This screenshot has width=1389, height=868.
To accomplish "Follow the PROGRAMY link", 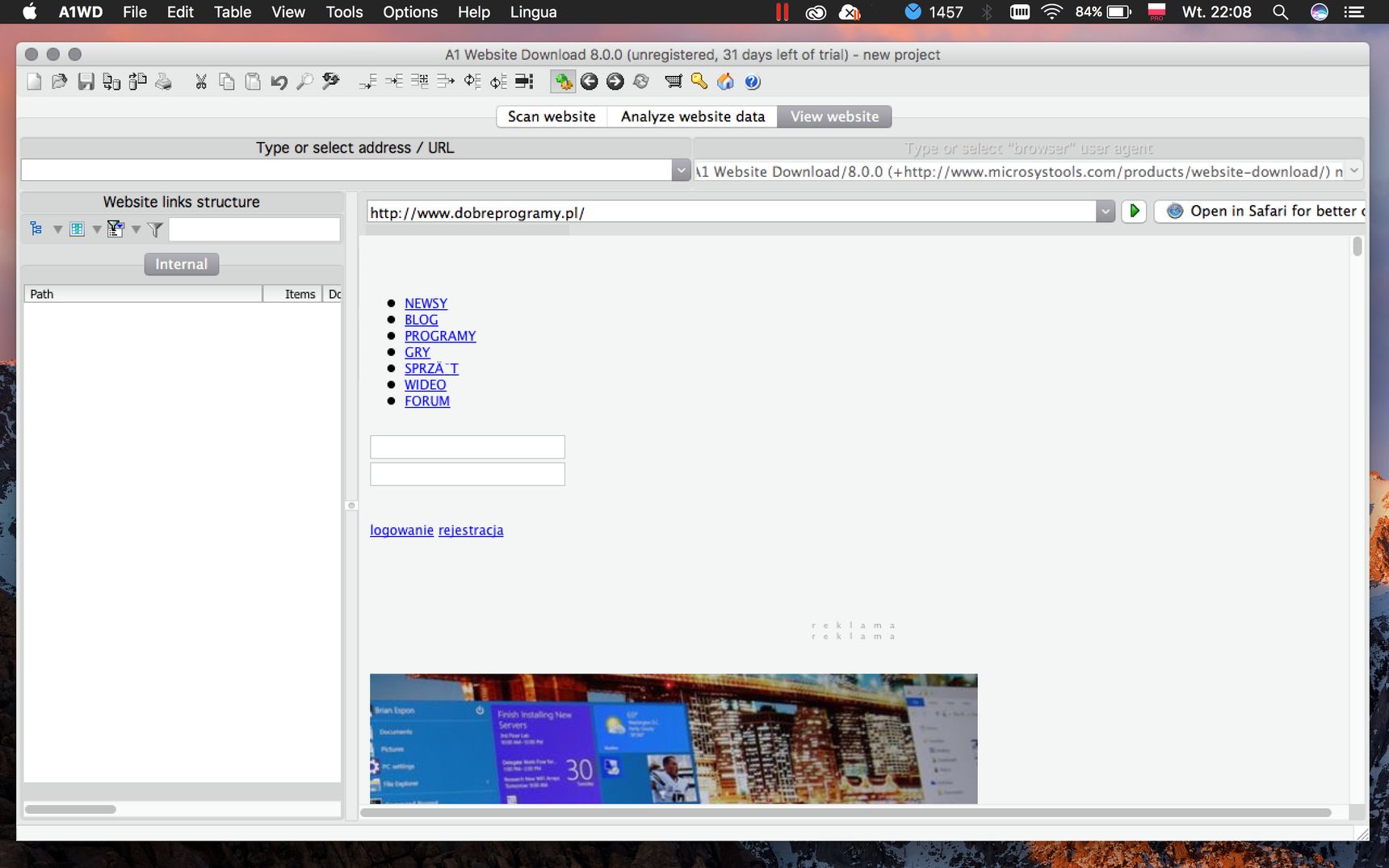I will (440, 336).
